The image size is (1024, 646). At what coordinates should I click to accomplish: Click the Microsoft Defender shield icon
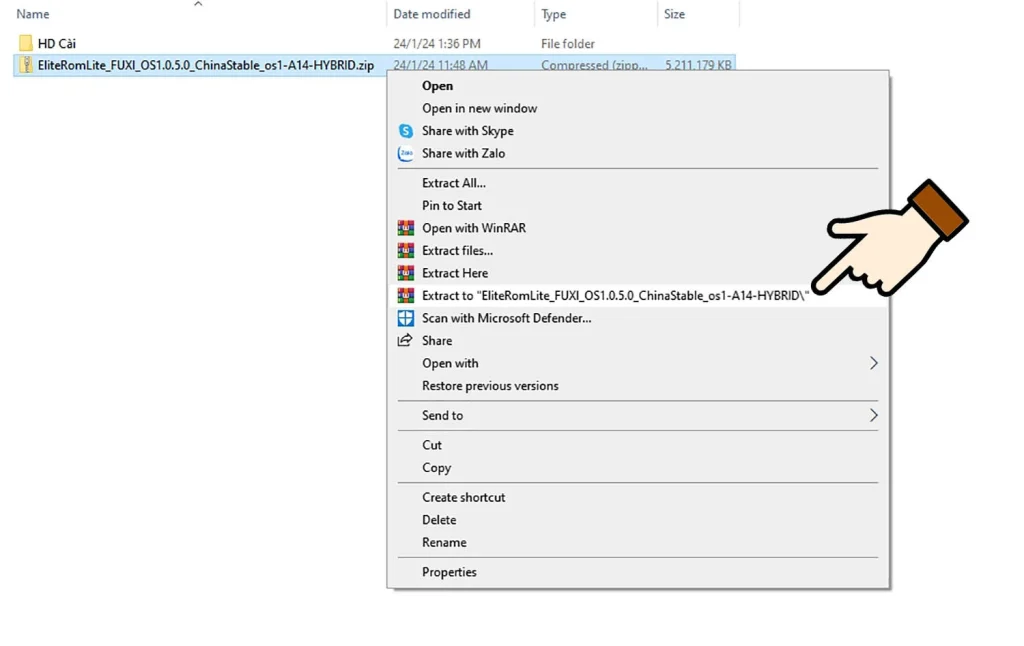click(x=405, y=318)
